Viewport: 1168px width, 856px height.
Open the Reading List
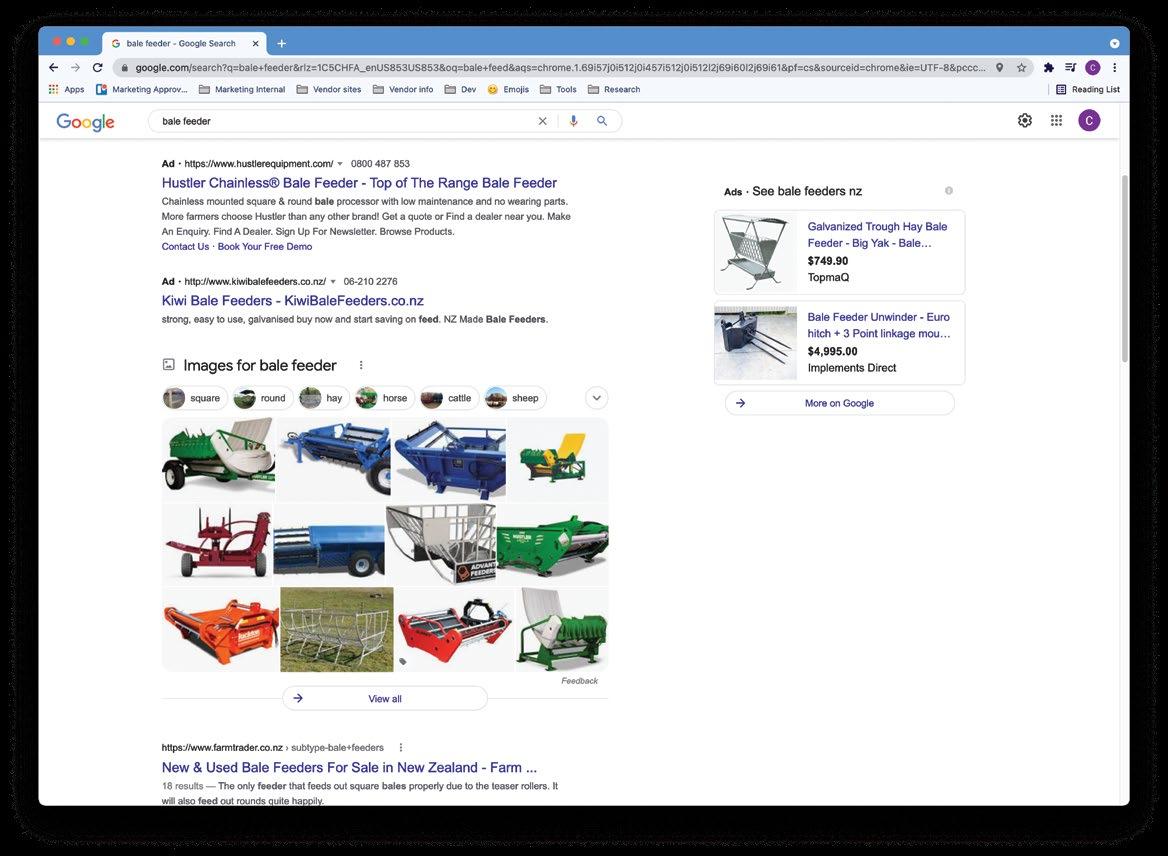(x=1088, y=89)
